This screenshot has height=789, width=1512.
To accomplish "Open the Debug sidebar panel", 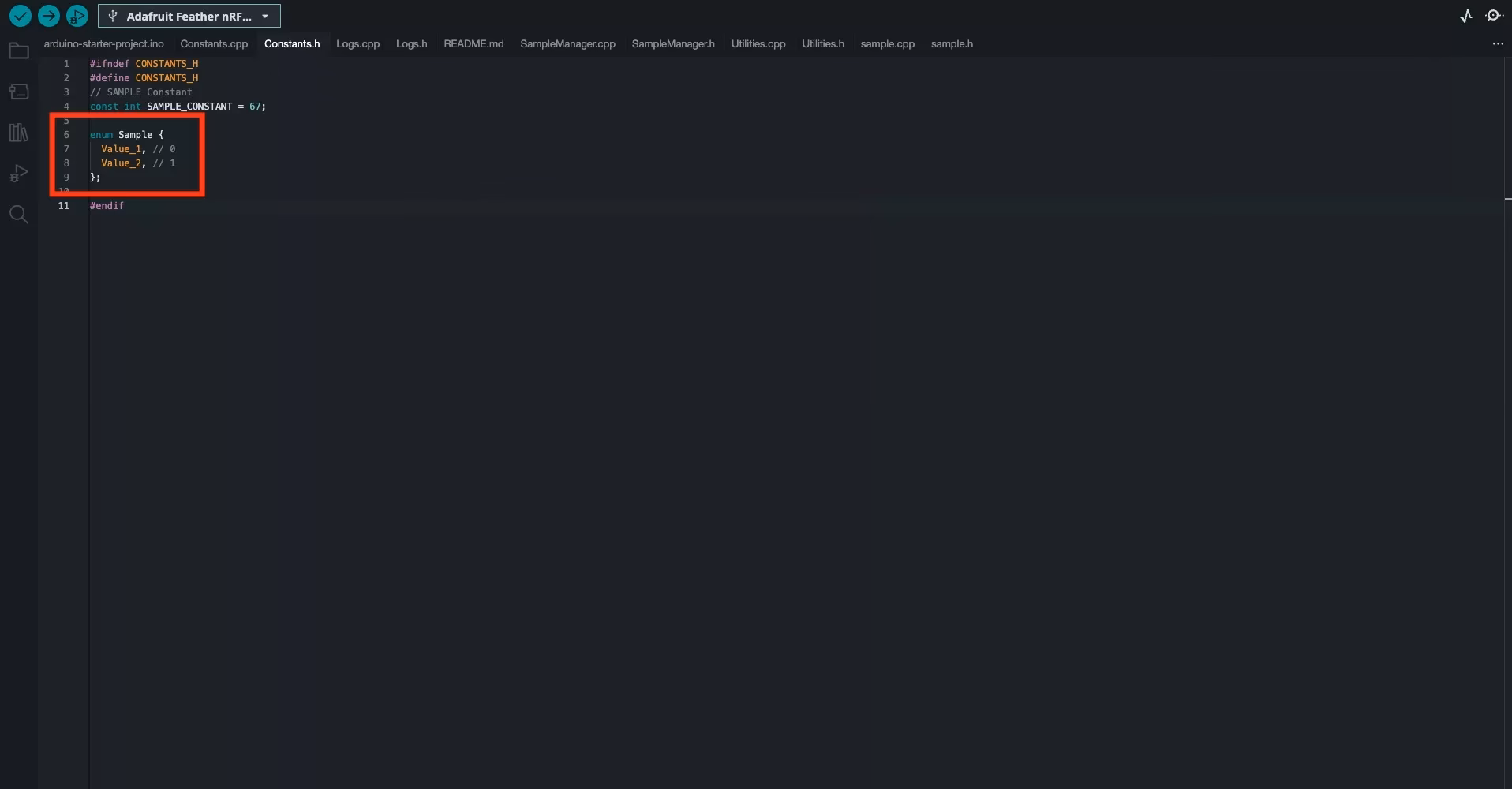I will point(17,173).
